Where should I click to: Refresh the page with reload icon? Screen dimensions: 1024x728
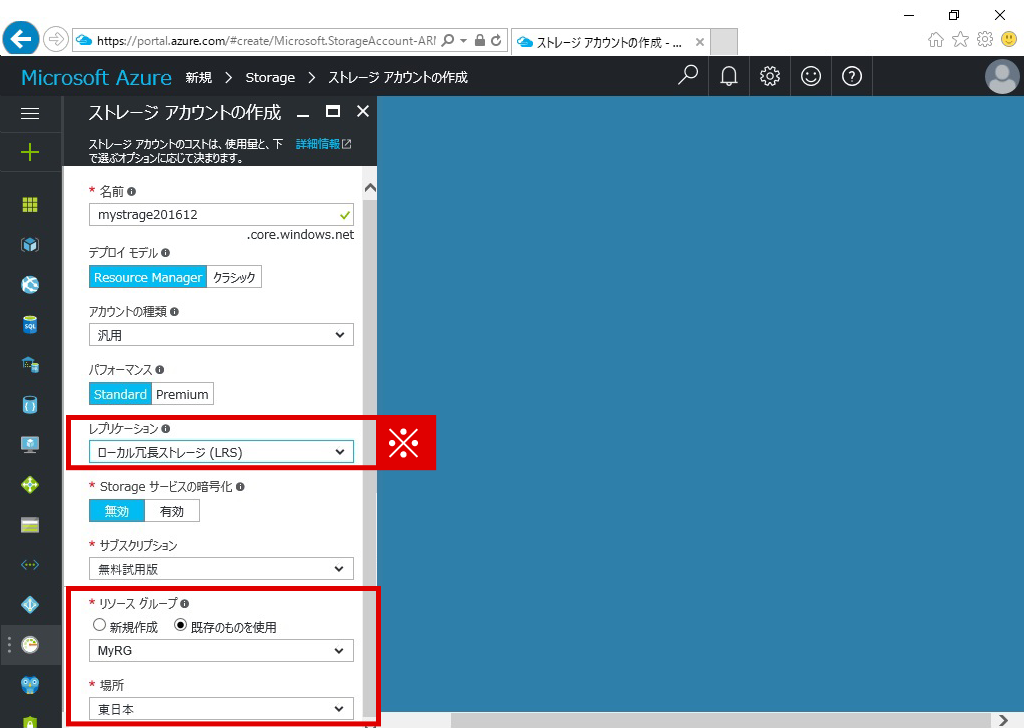[496, 40]
